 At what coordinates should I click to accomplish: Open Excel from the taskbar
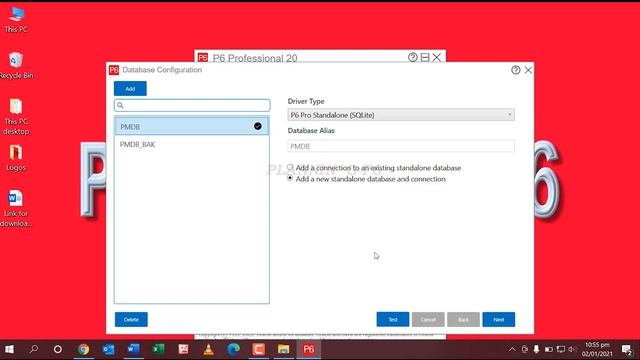158,349
